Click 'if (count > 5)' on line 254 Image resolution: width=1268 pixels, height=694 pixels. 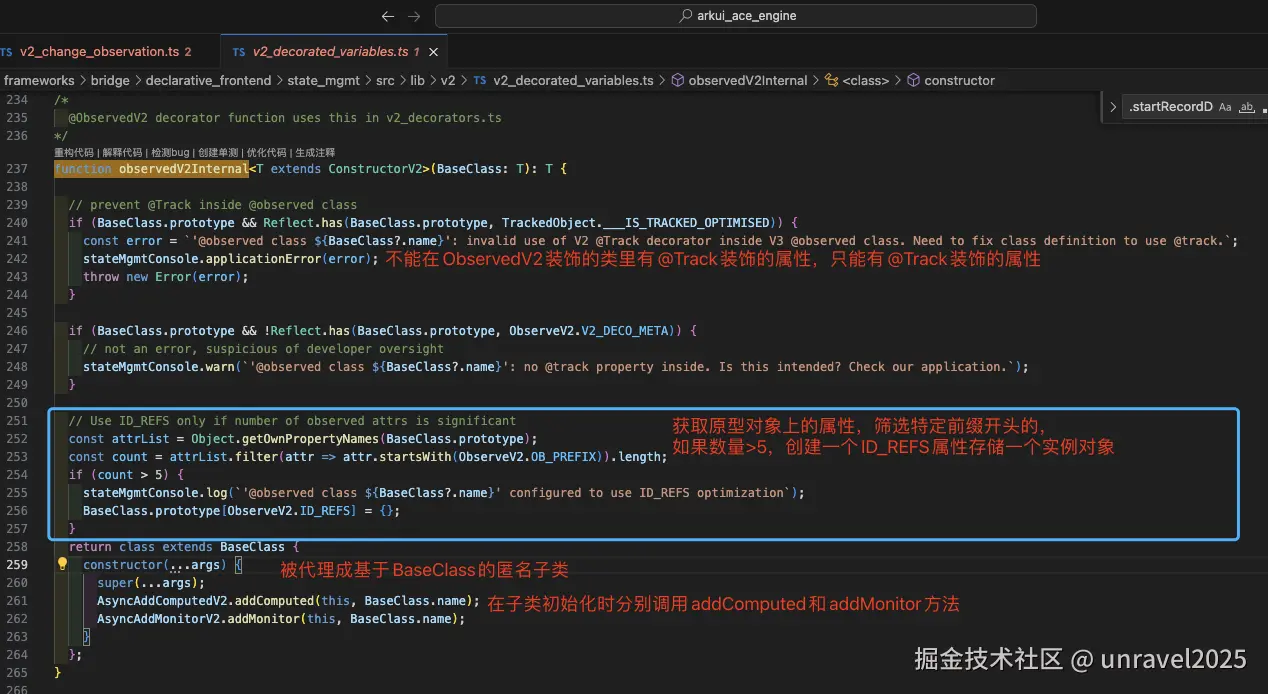click(x=122, y=474)
